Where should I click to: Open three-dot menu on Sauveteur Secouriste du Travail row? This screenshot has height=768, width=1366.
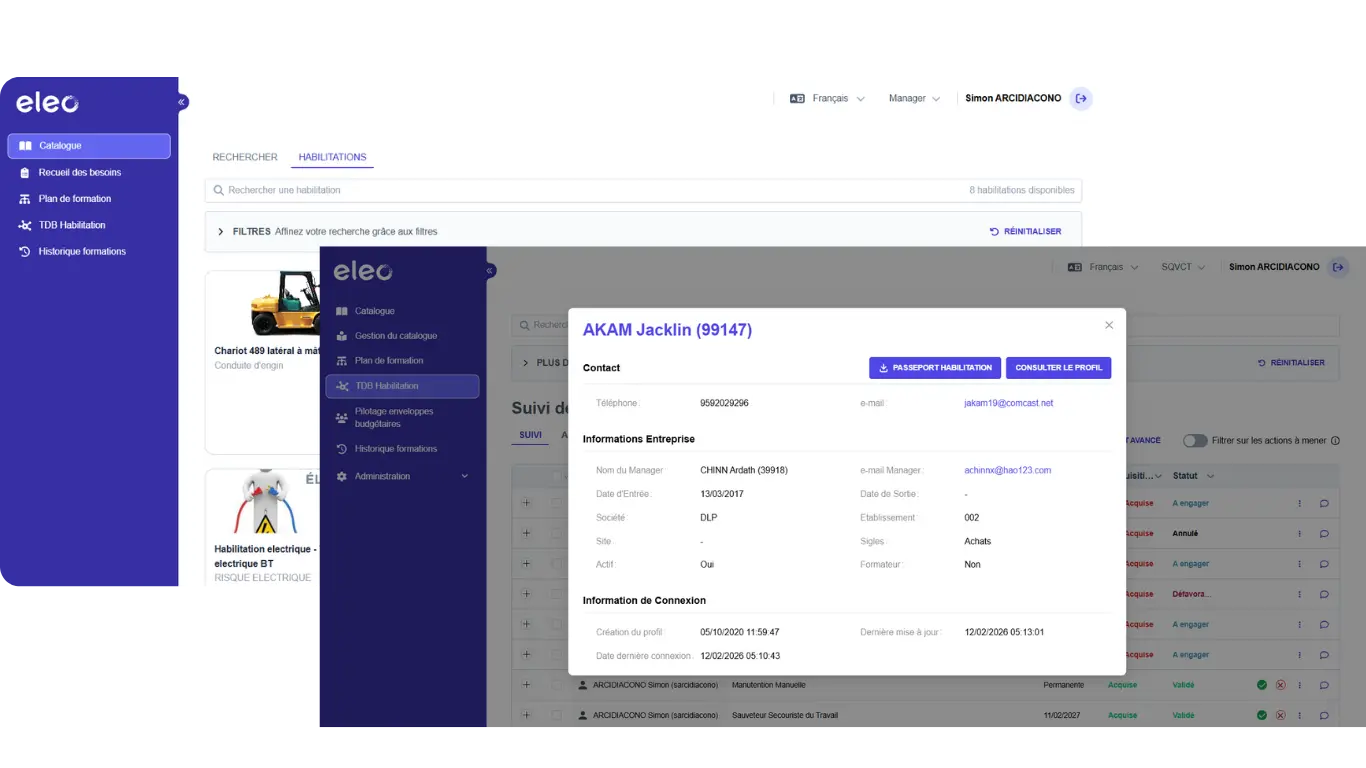click(x=1300, y=715)
